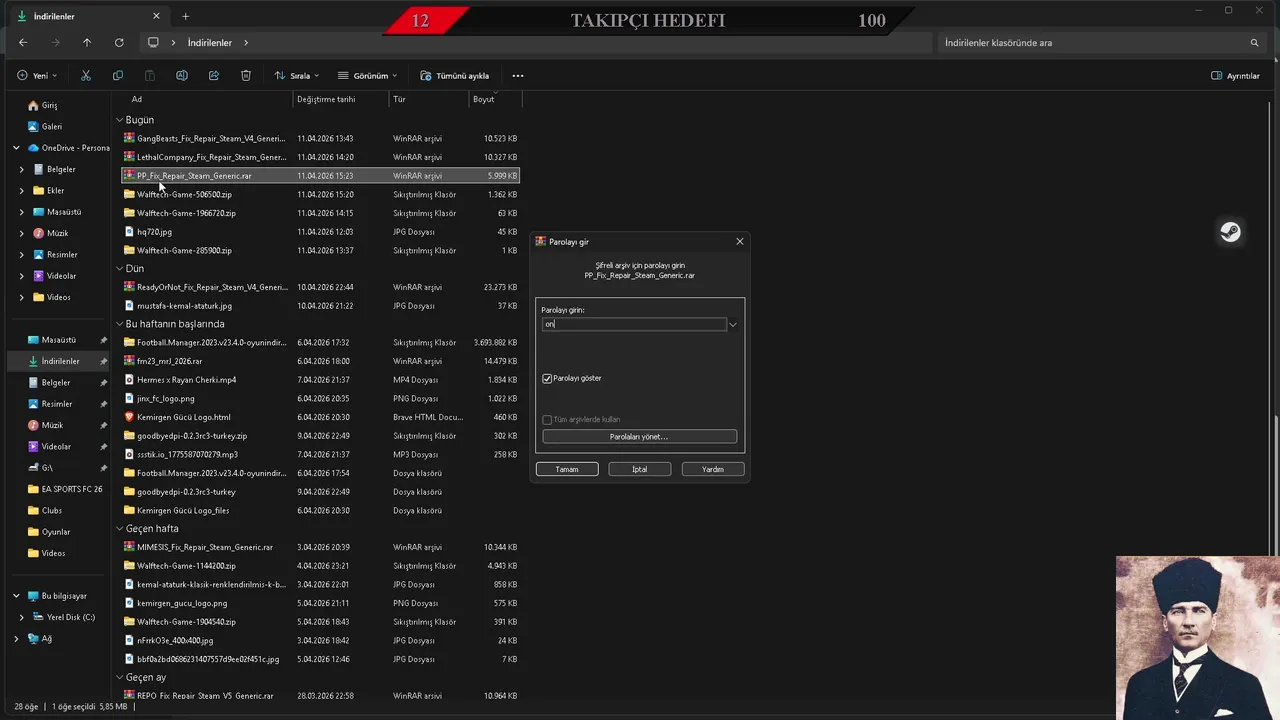1280x720 pixels.
Task: Click the Cut scissors icon in toolbar
Action: [86, 75]
